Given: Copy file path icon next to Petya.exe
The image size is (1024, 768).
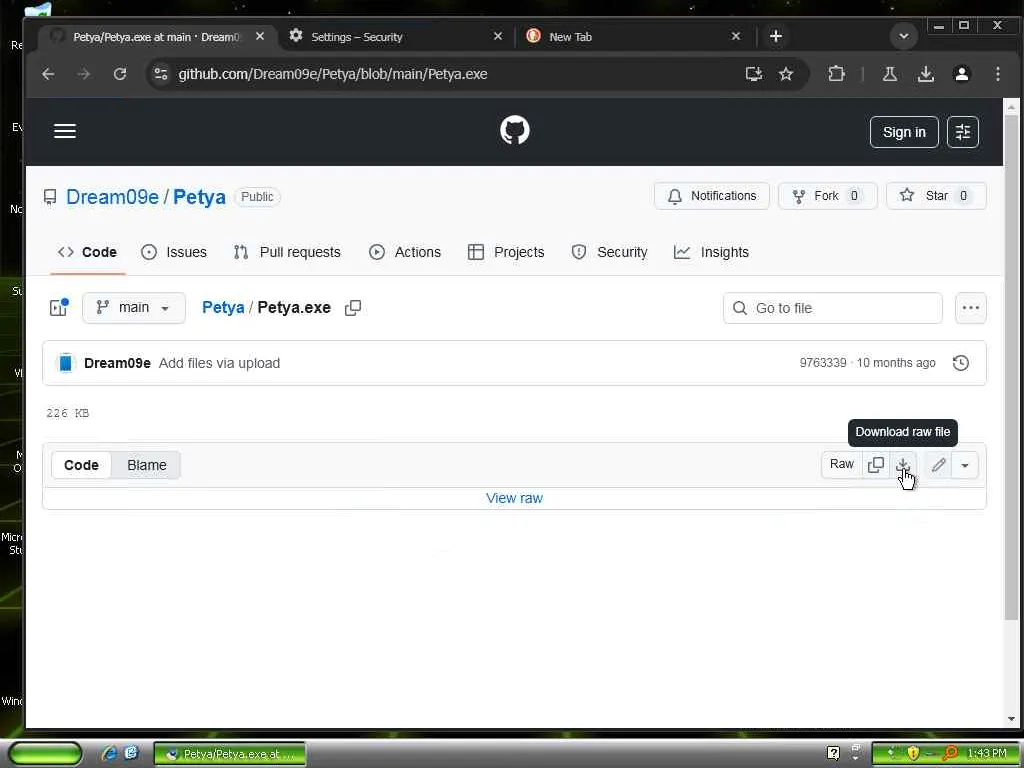Looking at the screenshot, I should pyautogui.click(x=353, y=308).
